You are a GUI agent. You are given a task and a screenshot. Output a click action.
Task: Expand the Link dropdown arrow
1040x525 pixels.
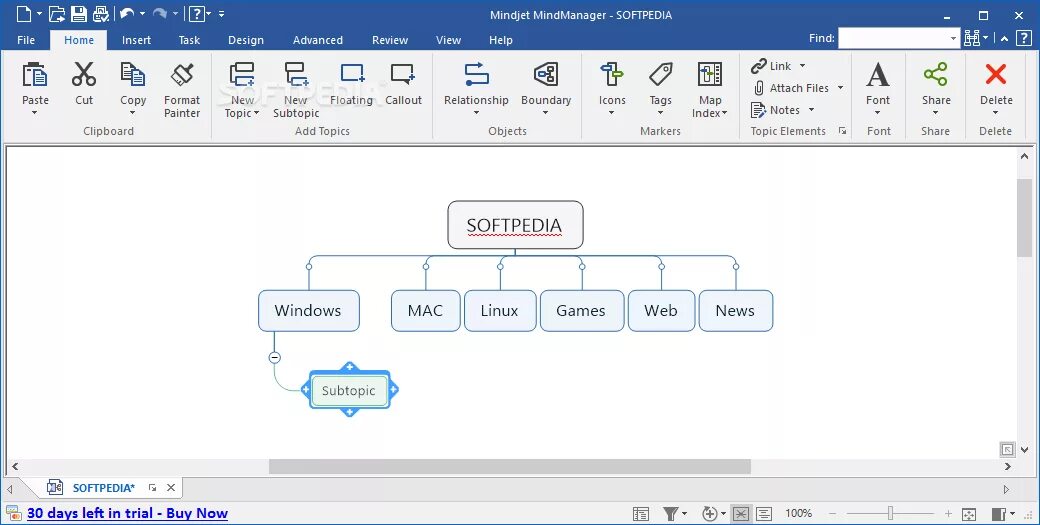coord(803,66)
